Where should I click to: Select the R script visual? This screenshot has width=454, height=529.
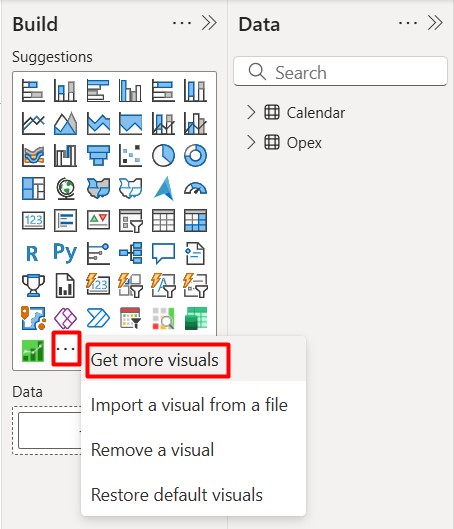pyautogui.click(x=33, y=253)
